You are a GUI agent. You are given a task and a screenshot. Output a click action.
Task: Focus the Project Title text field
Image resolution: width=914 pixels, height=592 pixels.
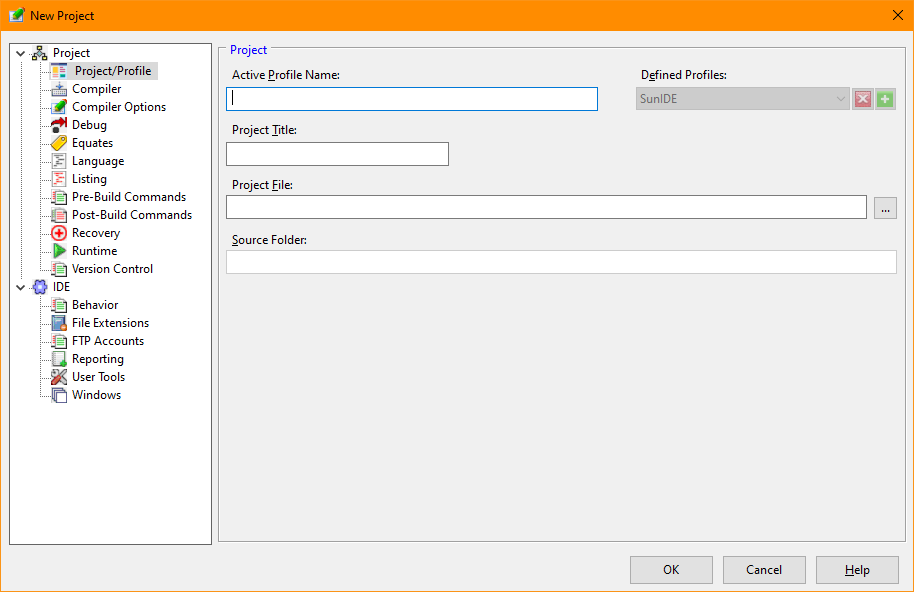tap(337, 154)
